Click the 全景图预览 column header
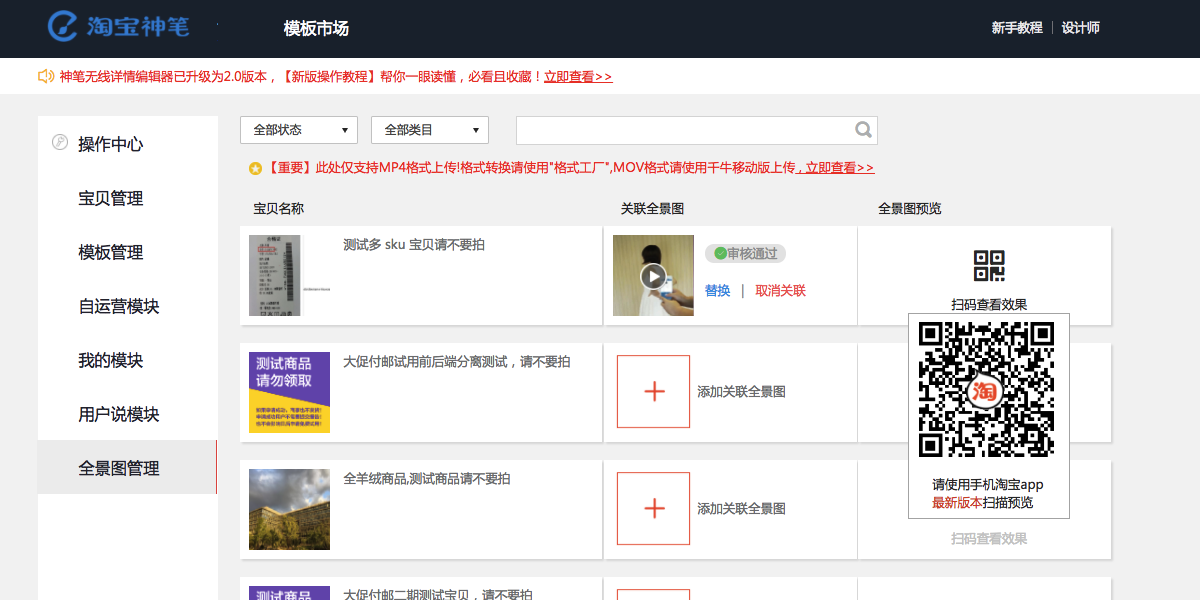 click(909, 208)
